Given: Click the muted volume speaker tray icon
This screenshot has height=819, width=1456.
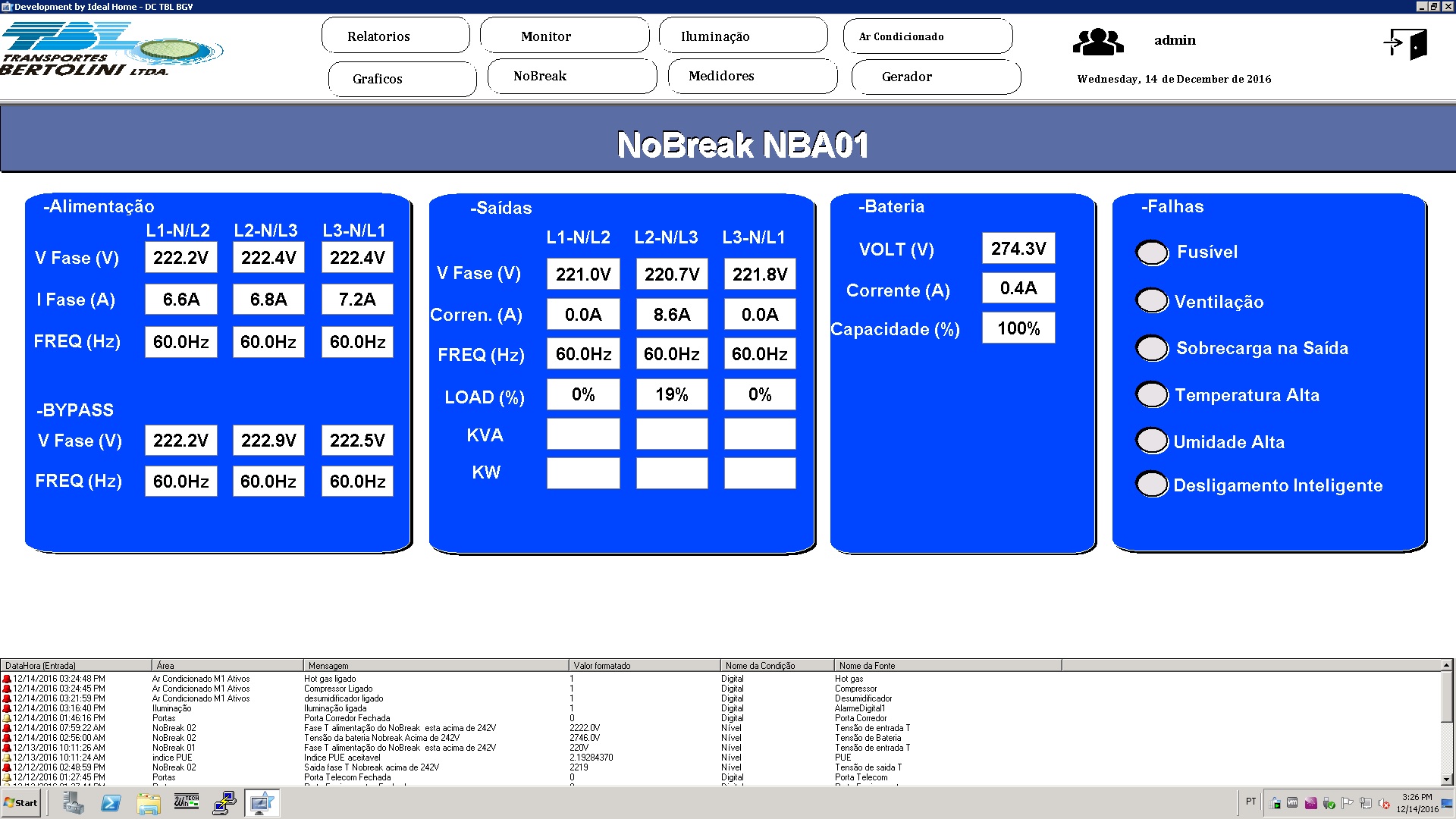Looking at the screenshot, I should point(1384,803).
